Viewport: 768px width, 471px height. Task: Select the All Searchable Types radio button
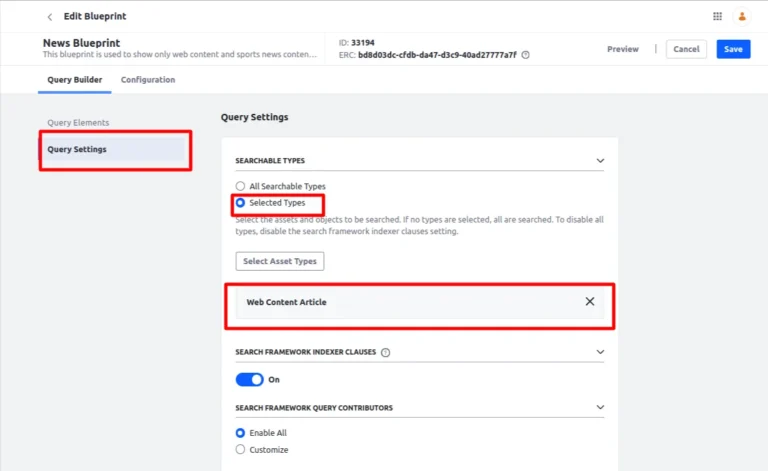pyautogui.click(x=240, y=186)
